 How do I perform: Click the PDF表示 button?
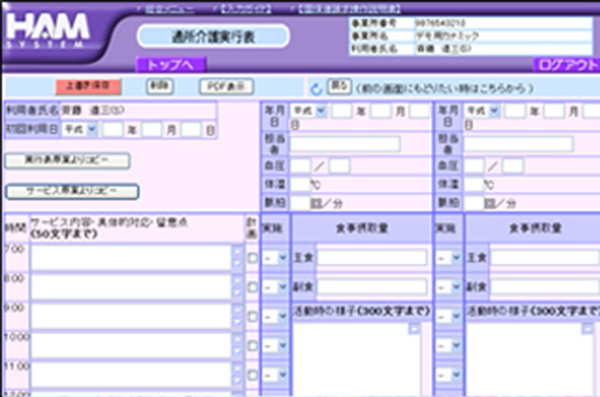click(227, 87)
